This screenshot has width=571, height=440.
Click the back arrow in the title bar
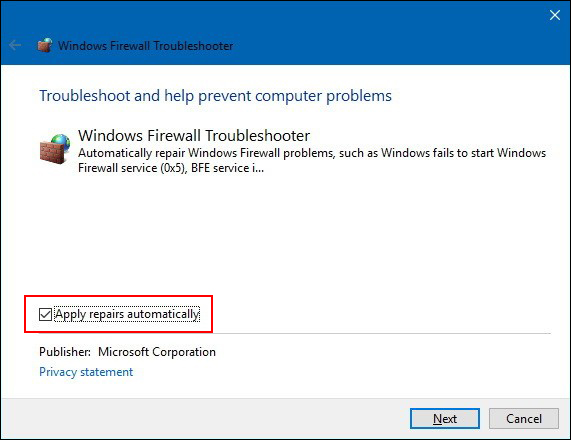[15, 46]
